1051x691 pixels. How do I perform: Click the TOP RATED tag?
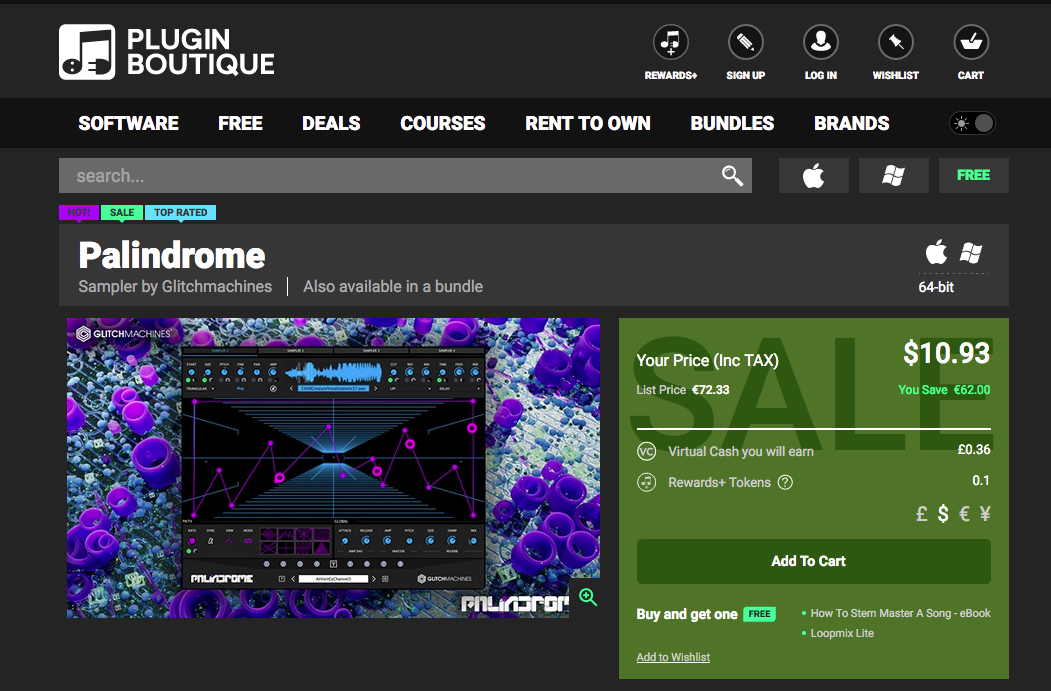coord(180,212)
